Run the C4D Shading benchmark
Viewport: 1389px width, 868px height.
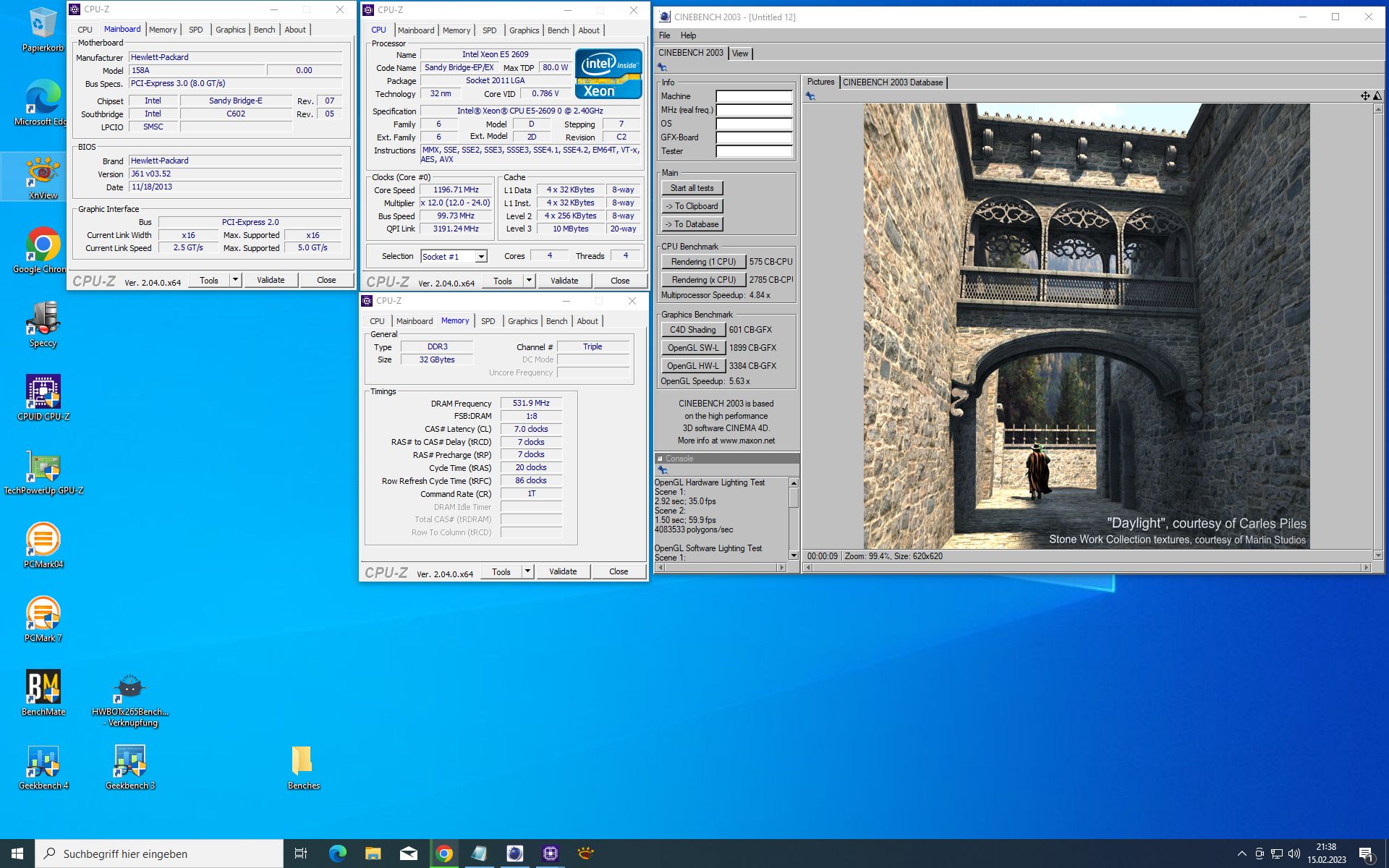point(692,330)
